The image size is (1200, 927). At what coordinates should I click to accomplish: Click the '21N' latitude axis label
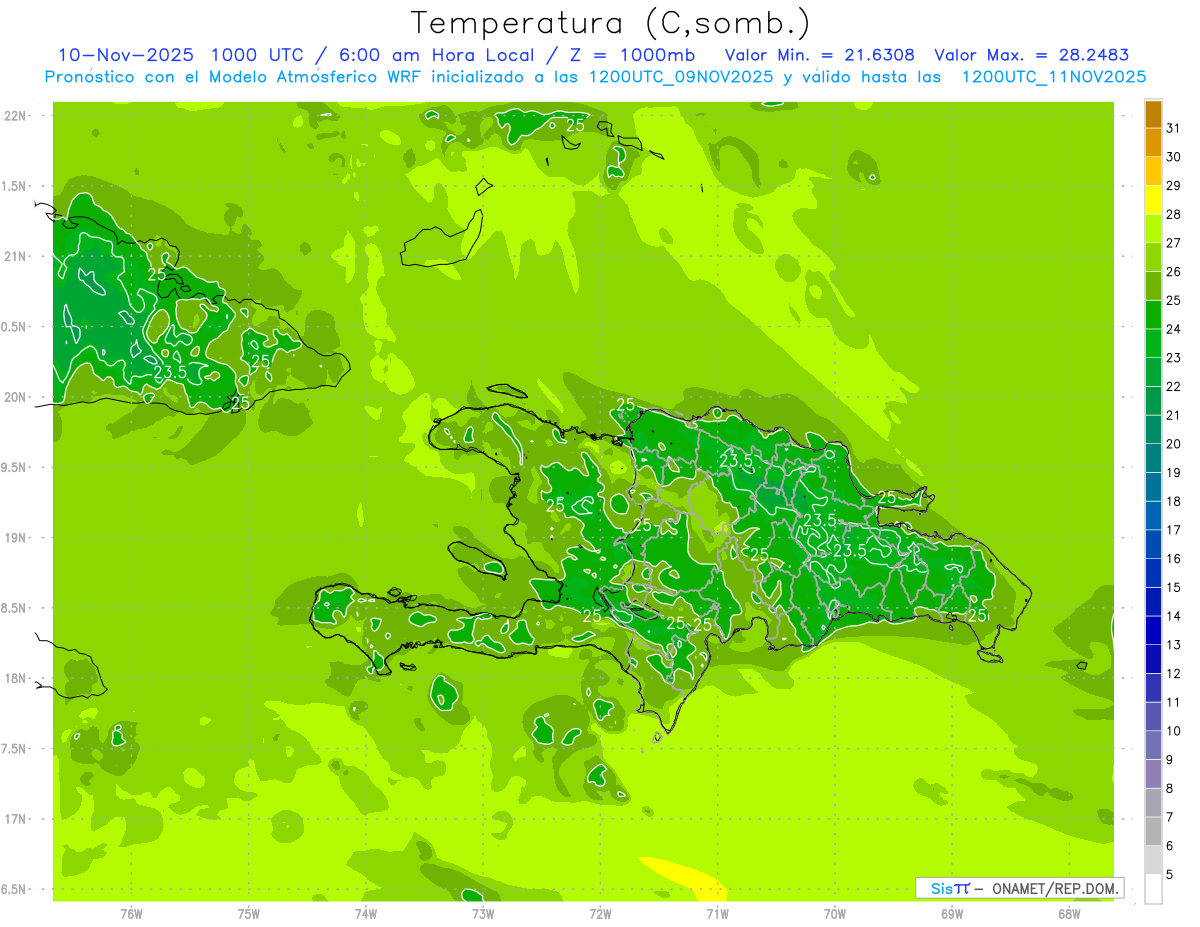pyautogui.click(x=16, y=256)
